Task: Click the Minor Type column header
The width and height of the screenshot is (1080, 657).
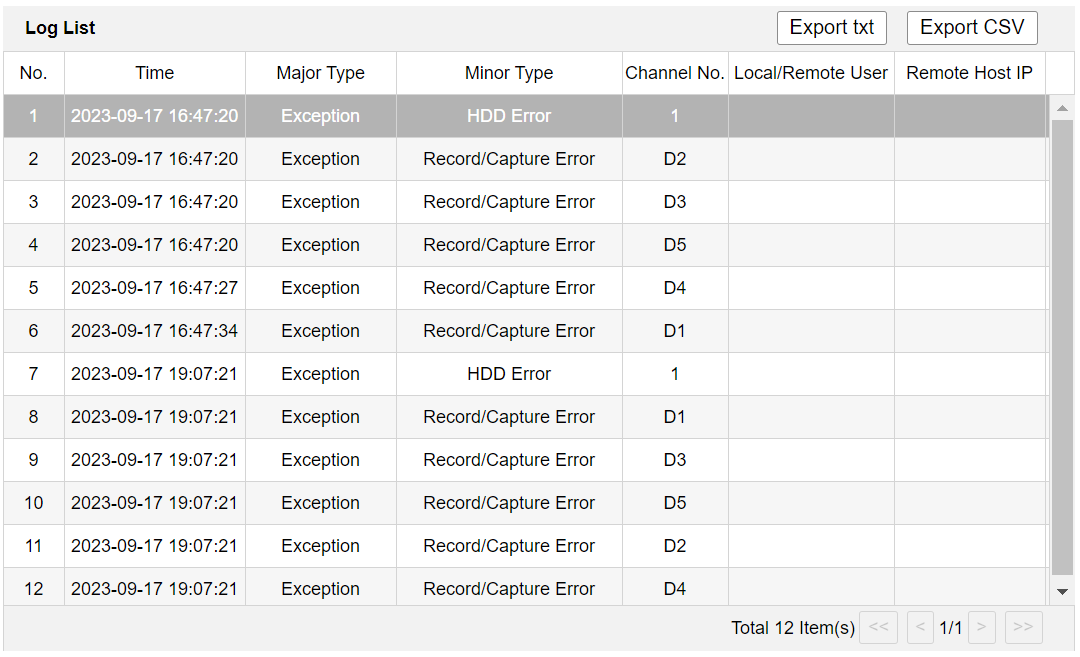Action: tap(508, 73)
